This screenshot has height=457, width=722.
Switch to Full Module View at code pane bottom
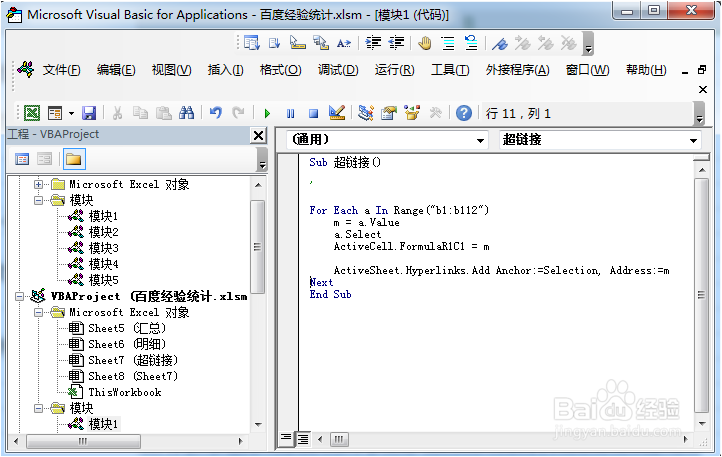(303, 439)
